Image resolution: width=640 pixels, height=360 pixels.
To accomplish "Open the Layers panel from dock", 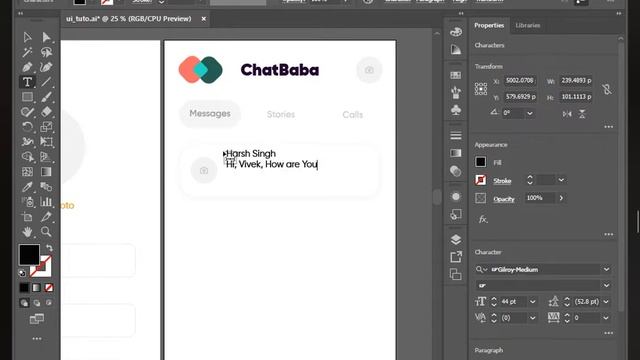I will tap(456, 239).
